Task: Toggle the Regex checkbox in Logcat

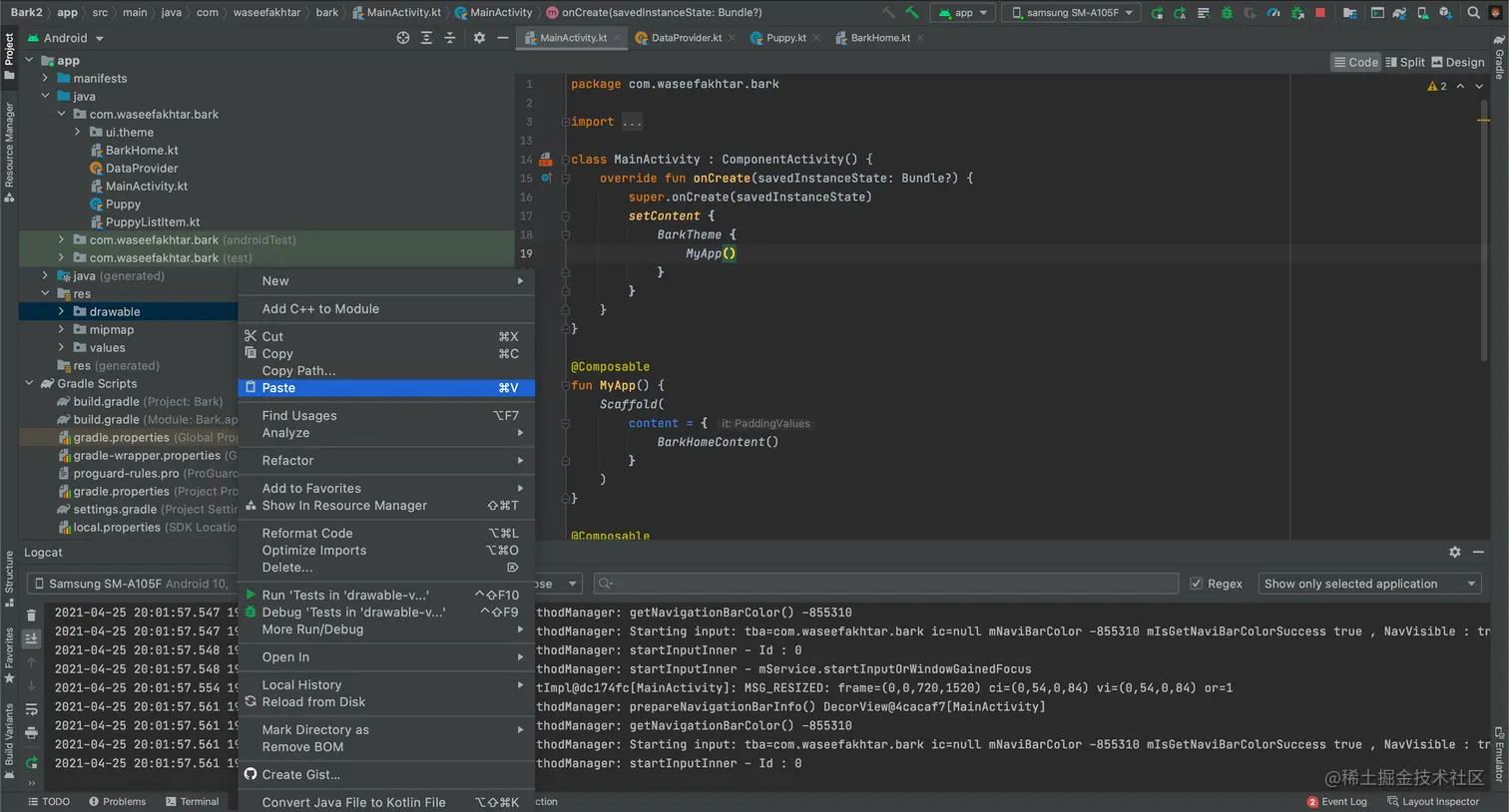Action: coord(1197,584)
